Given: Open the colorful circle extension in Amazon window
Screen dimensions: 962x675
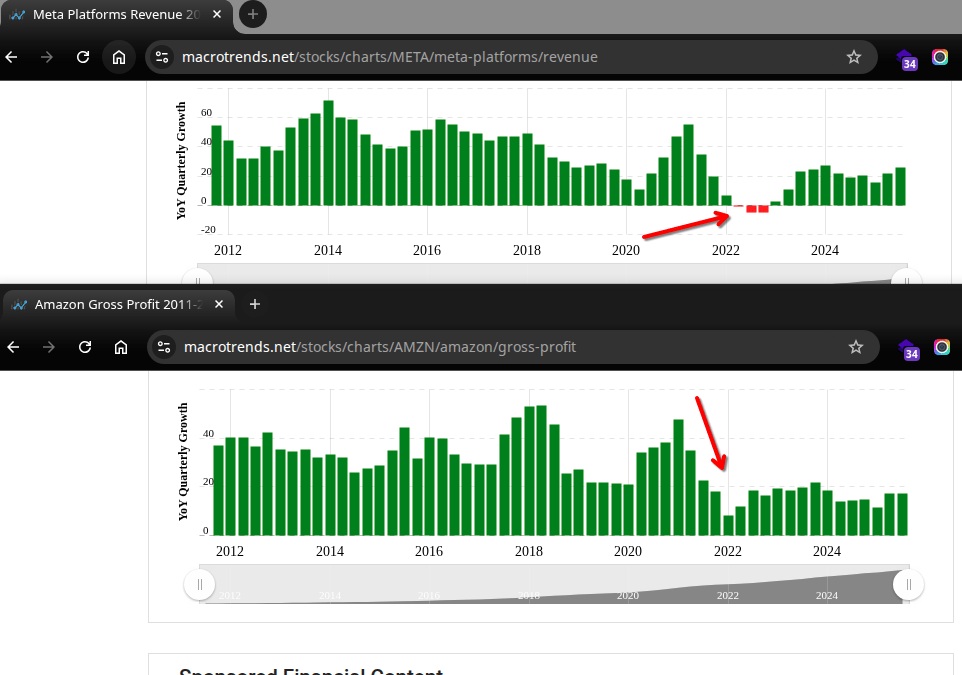Looking at the screenshot, I should (942, 347).
